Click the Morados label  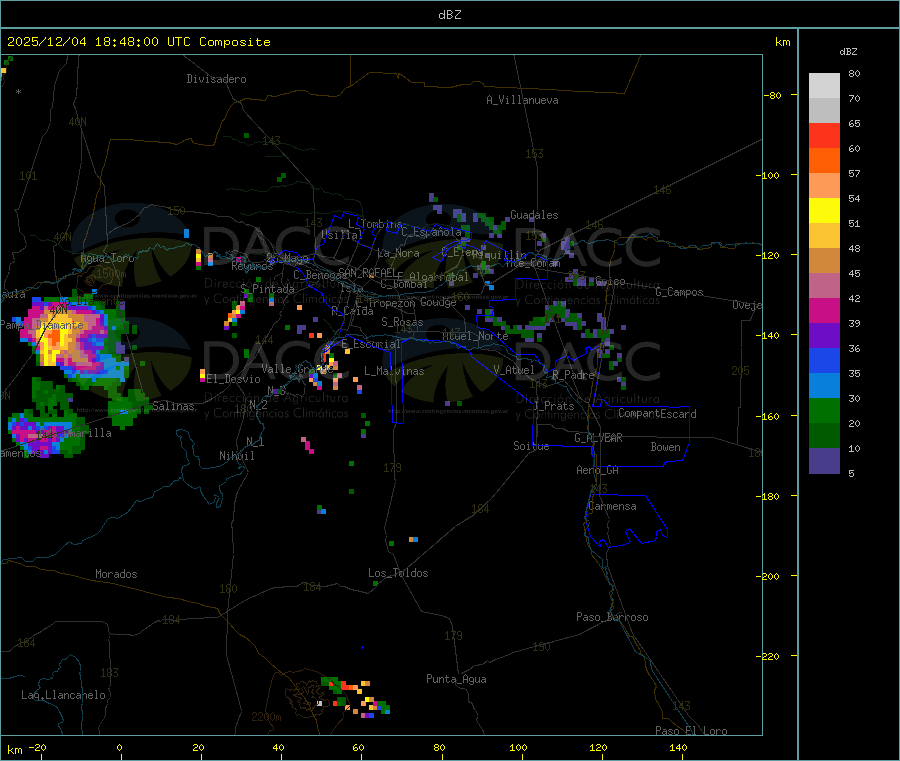[117, 574]
